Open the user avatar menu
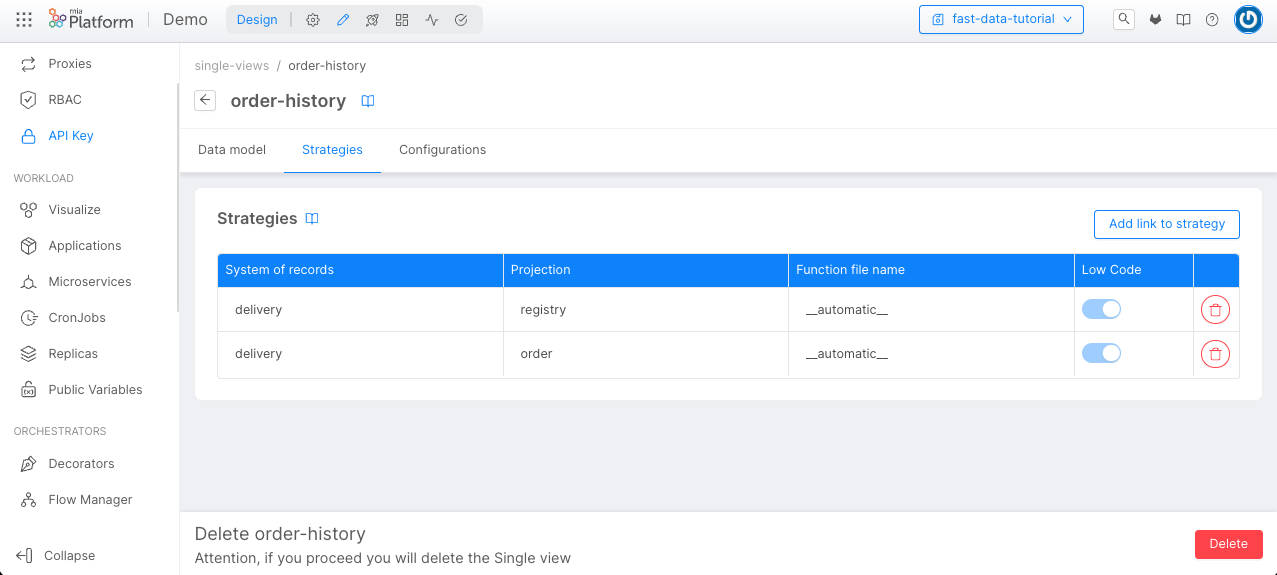This screenshot has width=1277, height=575. tap(1247, 20)
